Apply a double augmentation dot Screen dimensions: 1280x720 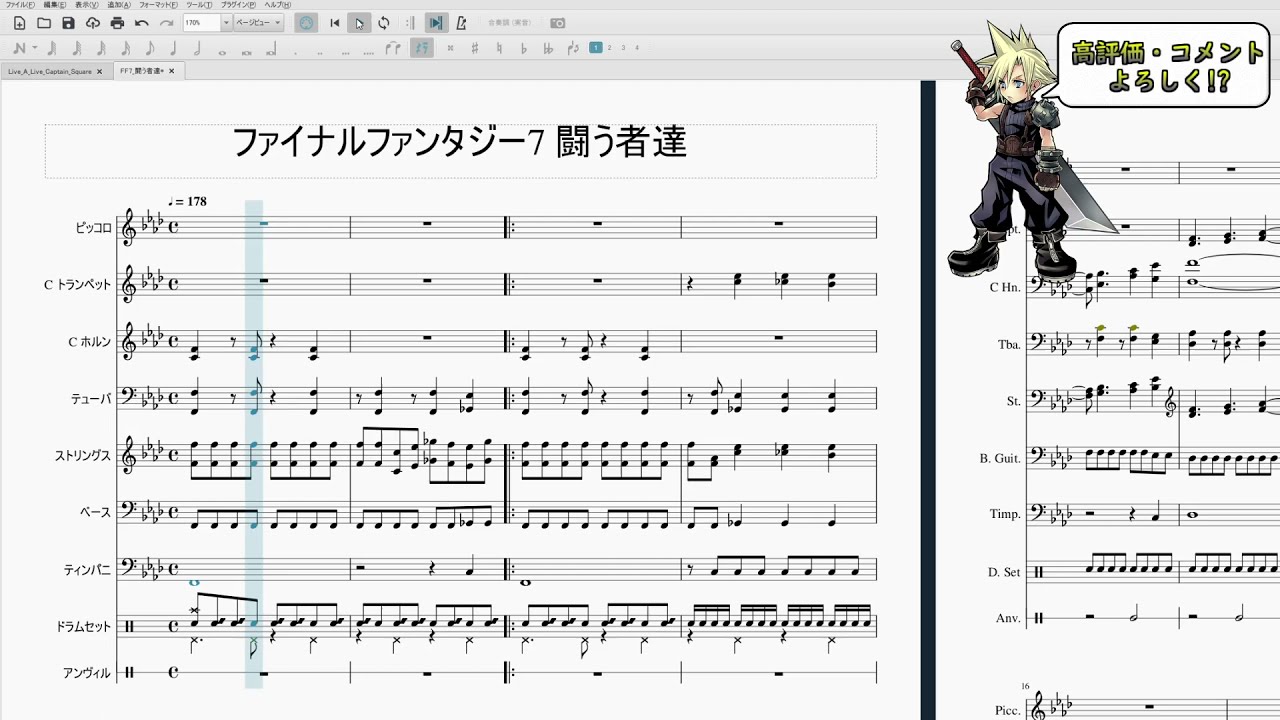coord(320,52)
